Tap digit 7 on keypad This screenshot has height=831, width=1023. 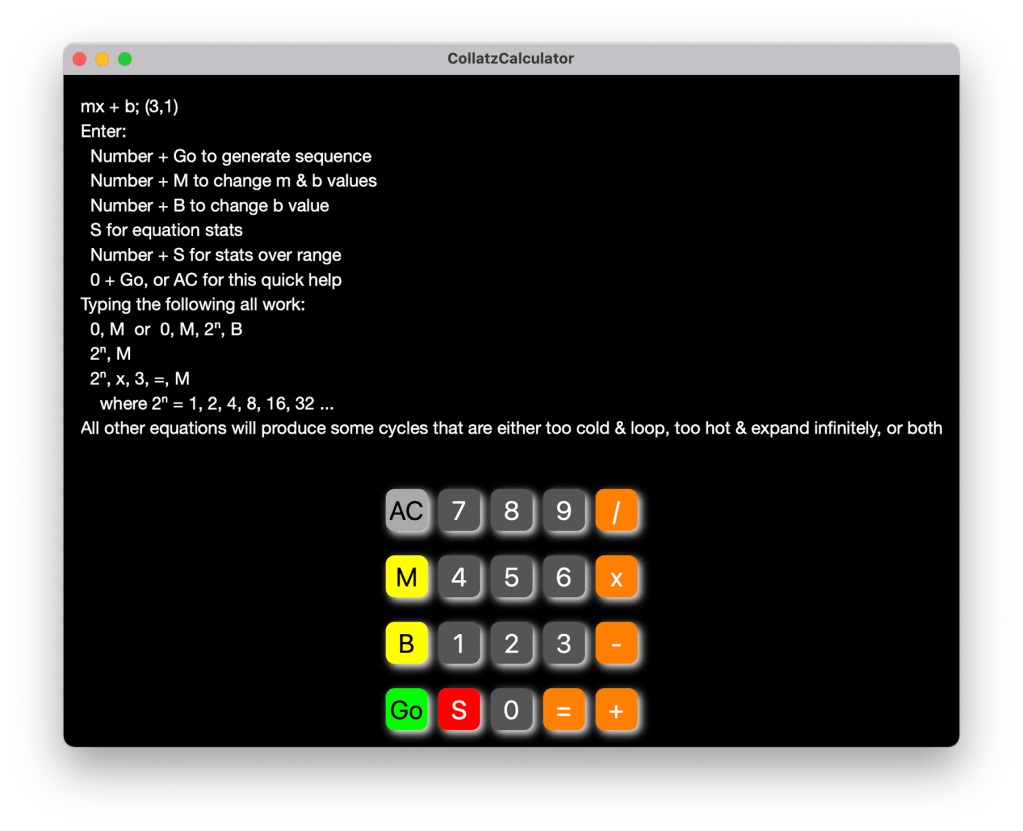(459, 511)
